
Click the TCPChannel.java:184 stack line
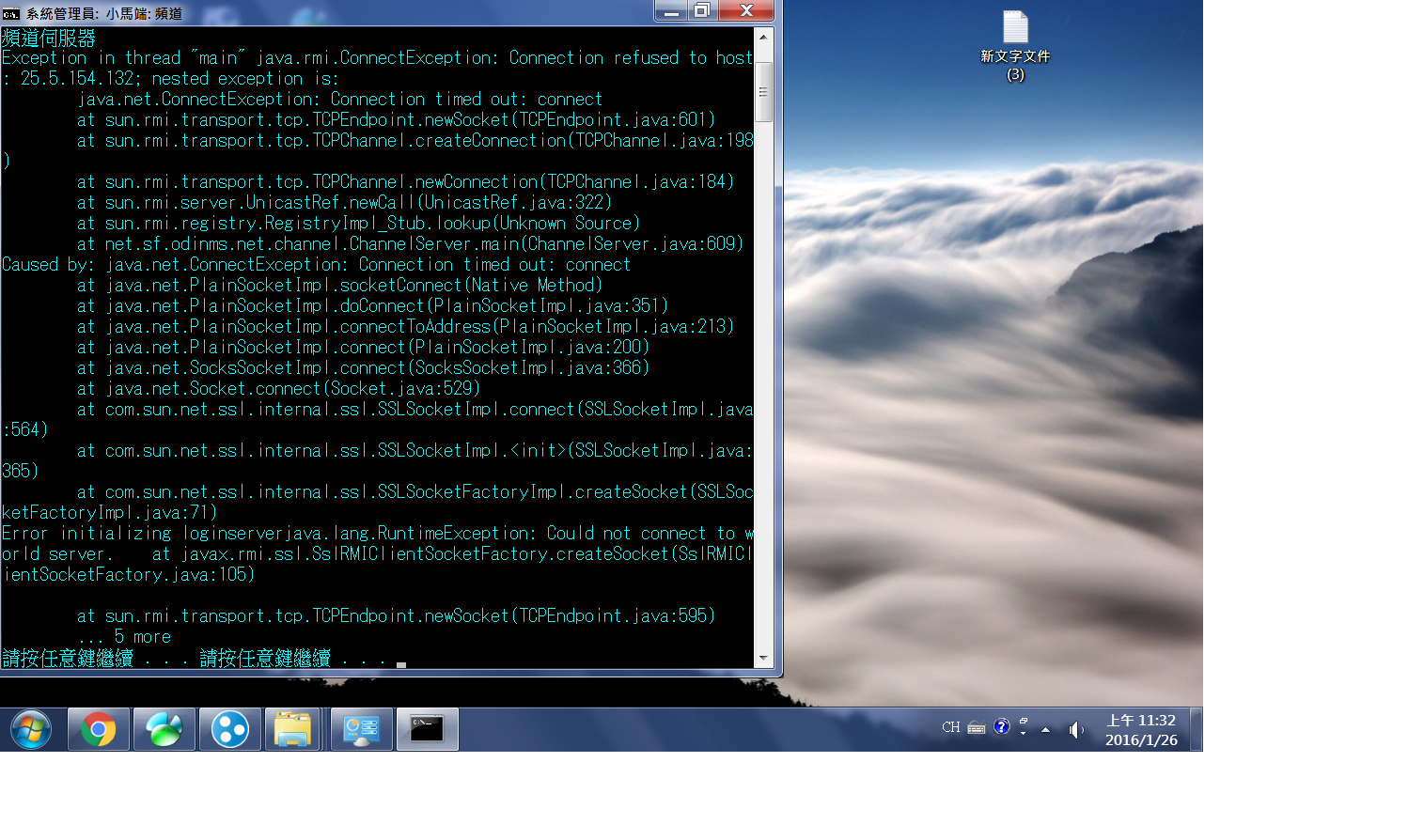pyautogui.click(x=406, y=182)
